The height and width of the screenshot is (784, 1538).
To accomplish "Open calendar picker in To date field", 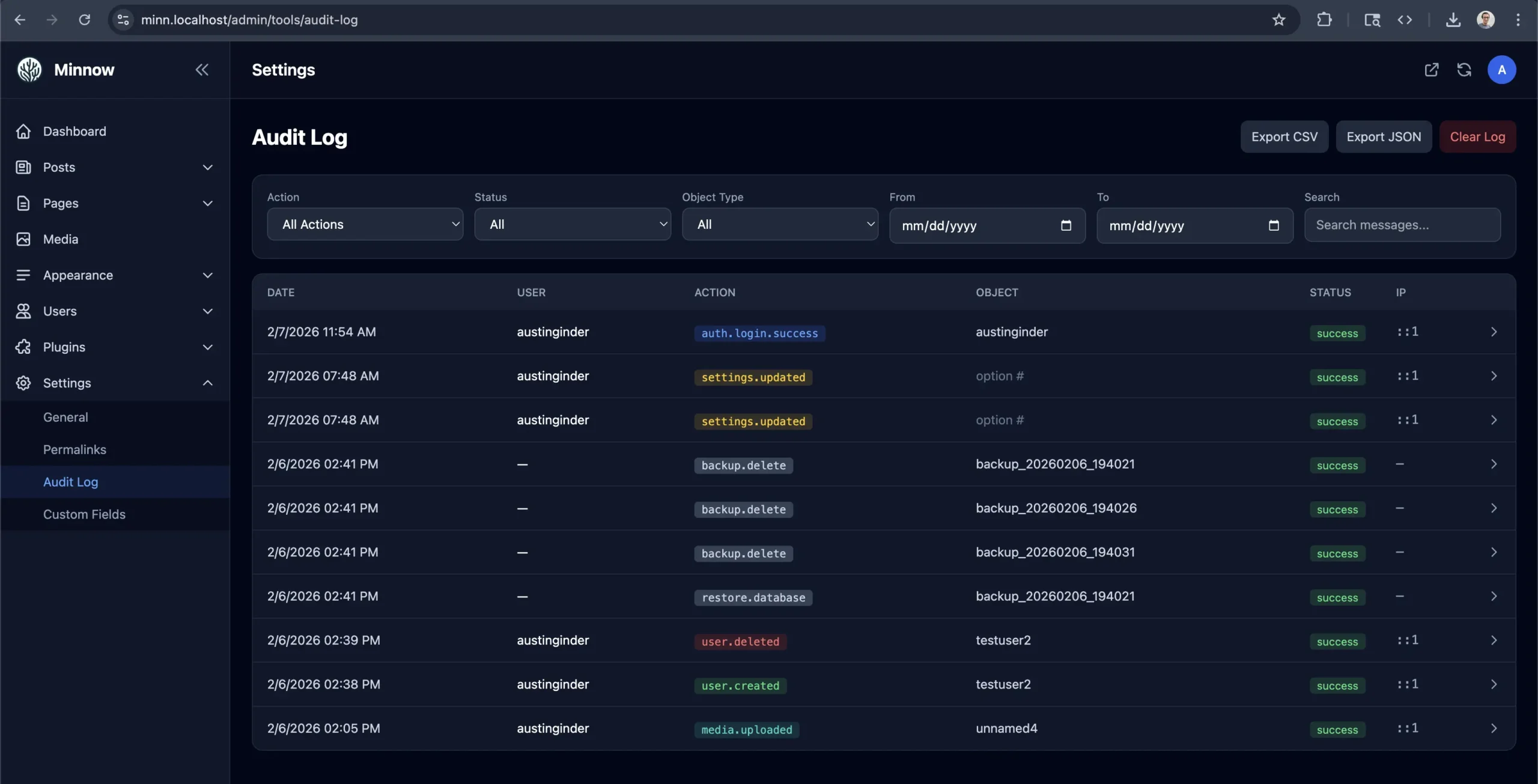I will click(x=1273, y=225).
